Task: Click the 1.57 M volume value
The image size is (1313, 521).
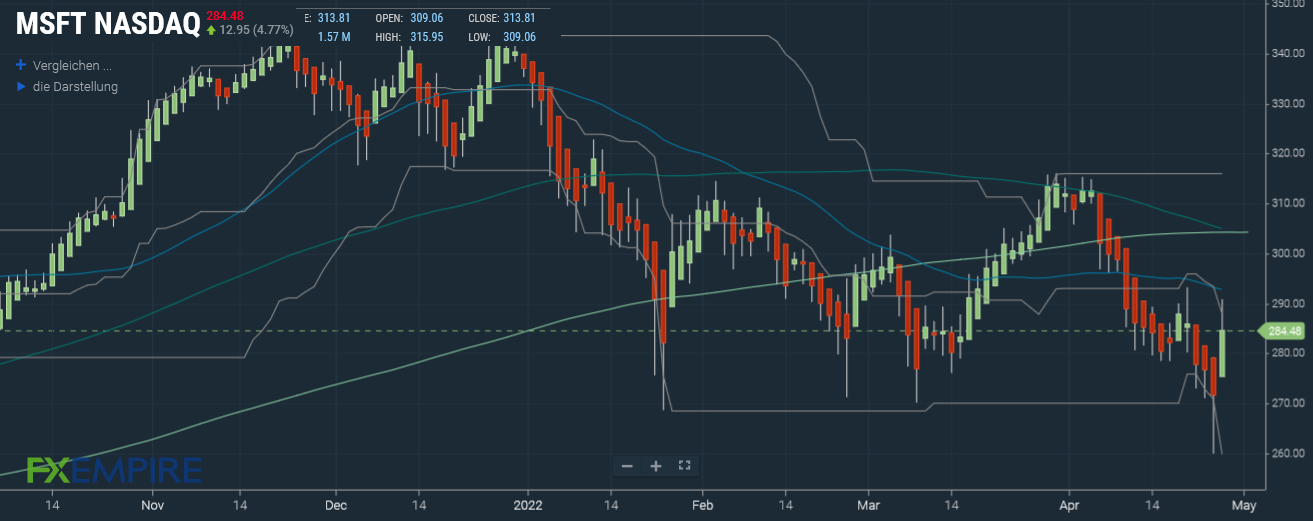Action: click(334, 37)
